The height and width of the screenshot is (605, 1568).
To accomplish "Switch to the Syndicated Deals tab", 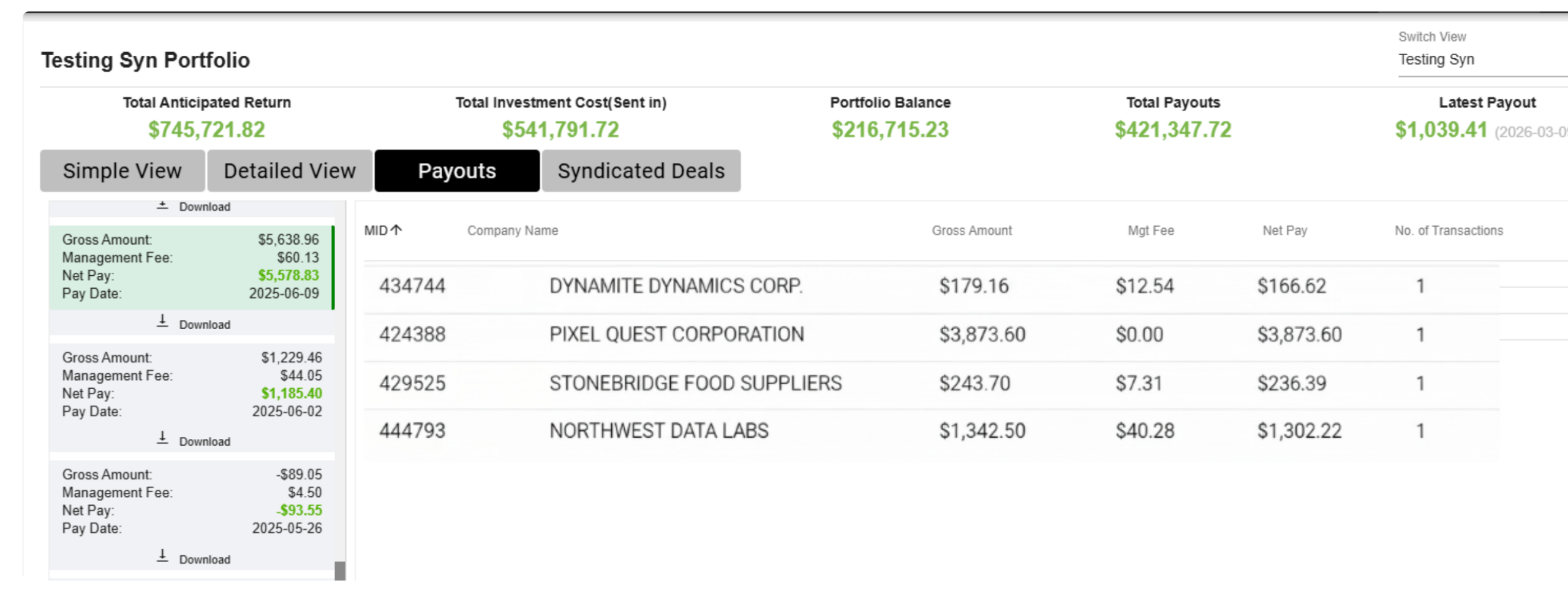I will (640, 170).
